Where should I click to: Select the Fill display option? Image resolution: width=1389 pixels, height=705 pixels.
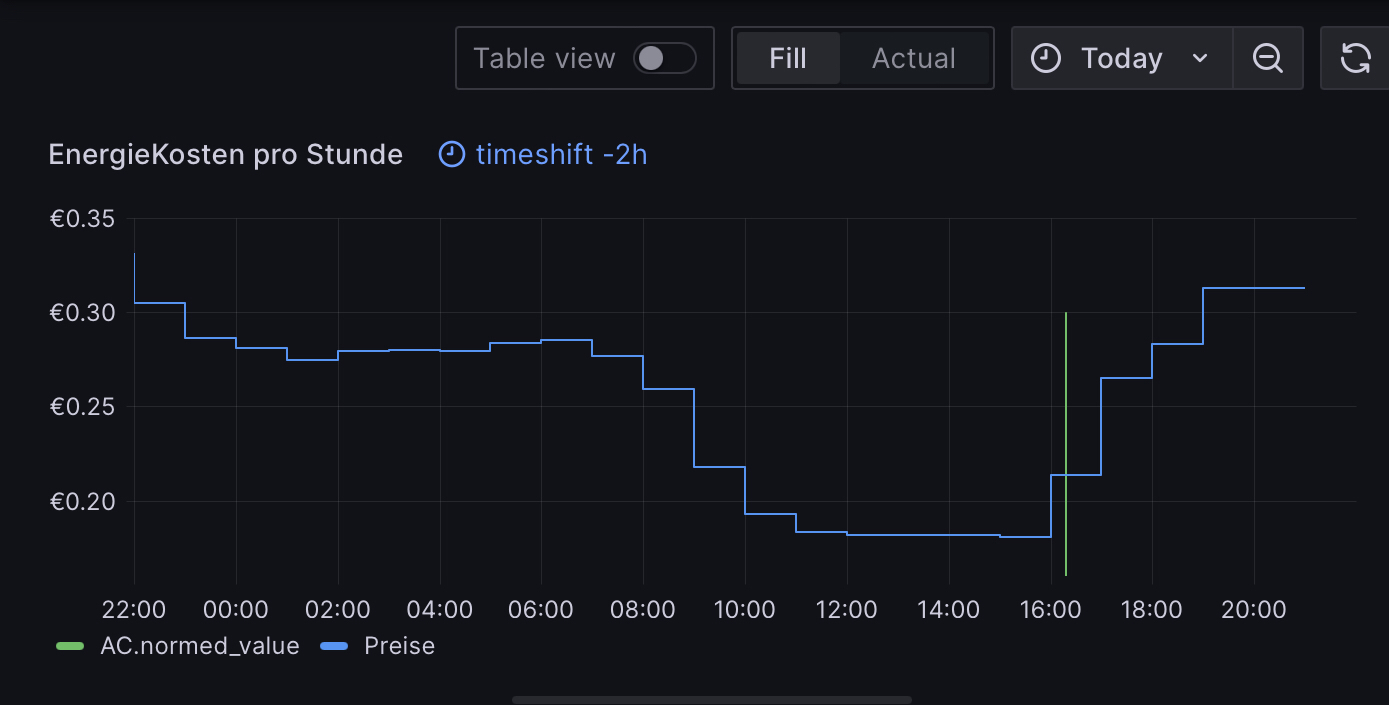pos(788,58)
